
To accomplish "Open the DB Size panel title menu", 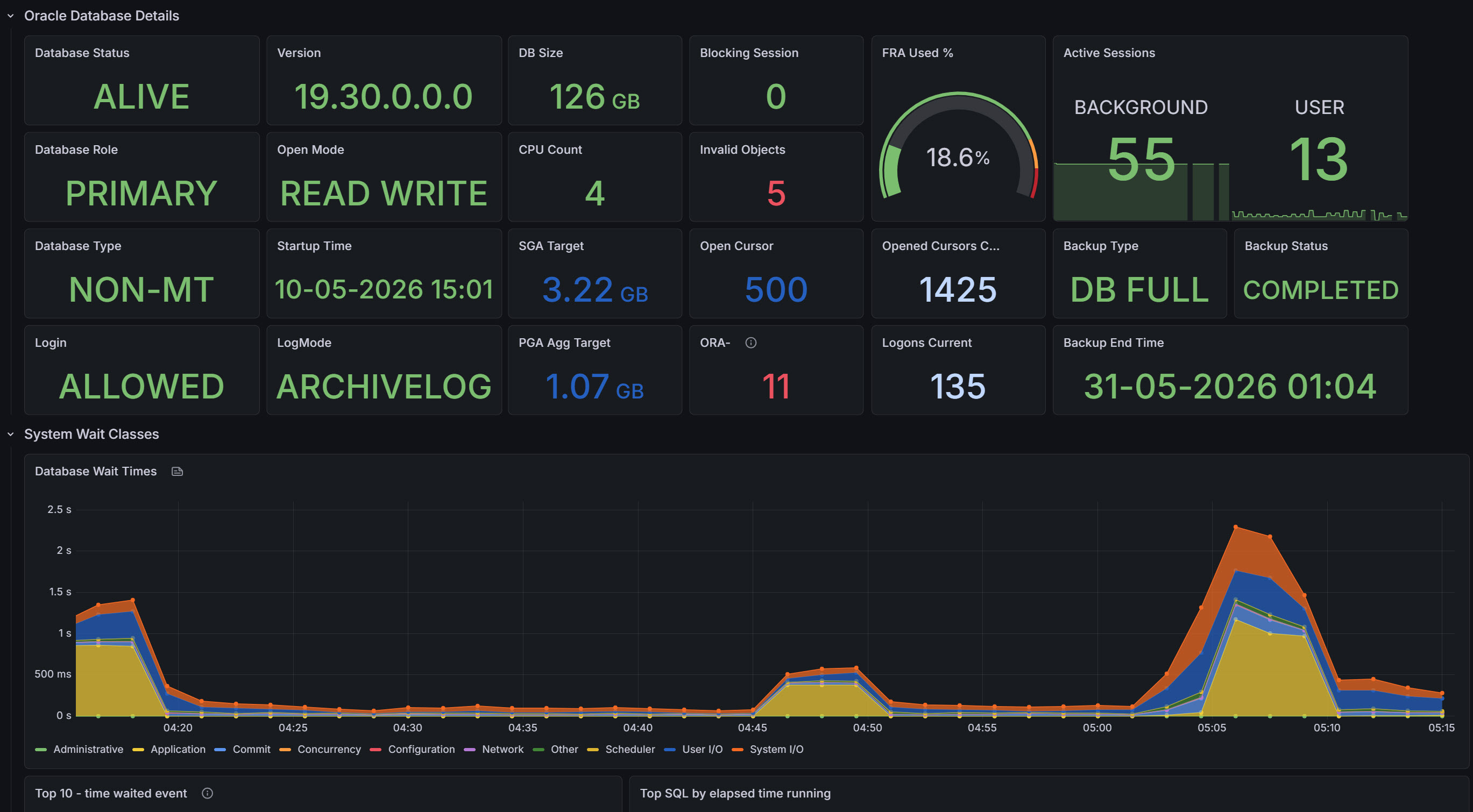I will tap(541, 53).
